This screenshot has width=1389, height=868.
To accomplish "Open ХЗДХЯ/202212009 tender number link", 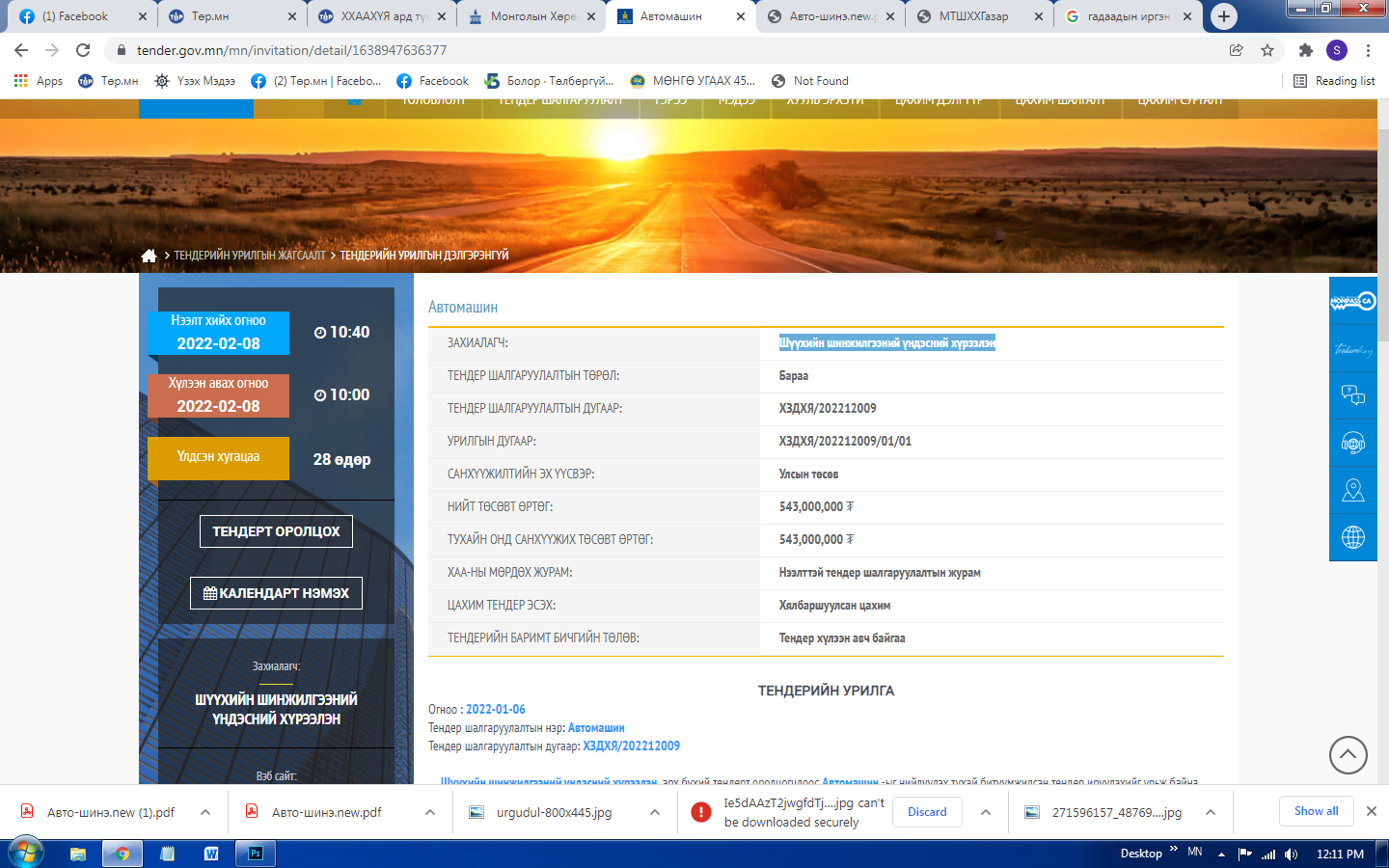I will (631, 746).
